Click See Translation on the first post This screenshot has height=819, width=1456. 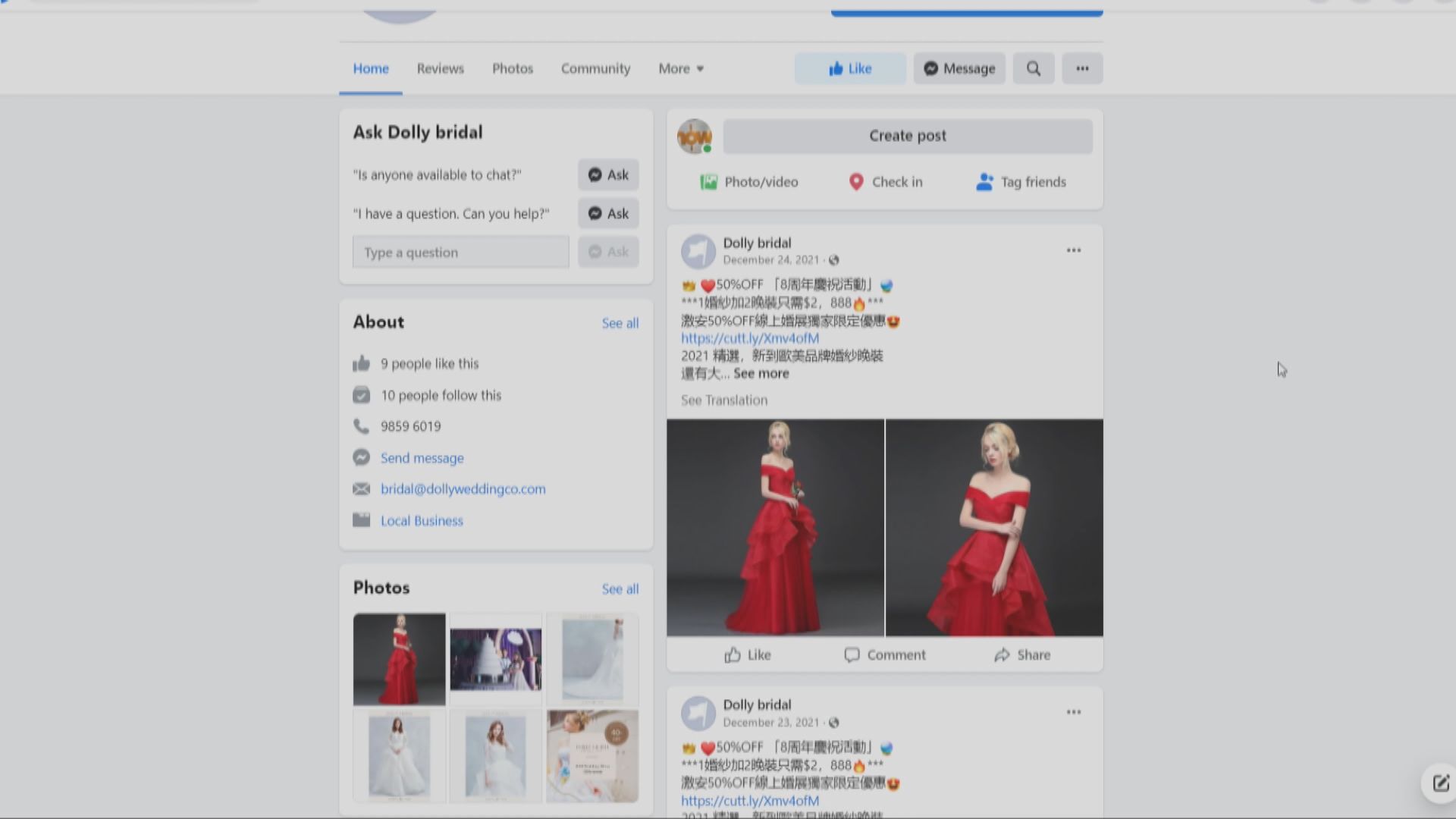tap(723, 400)
